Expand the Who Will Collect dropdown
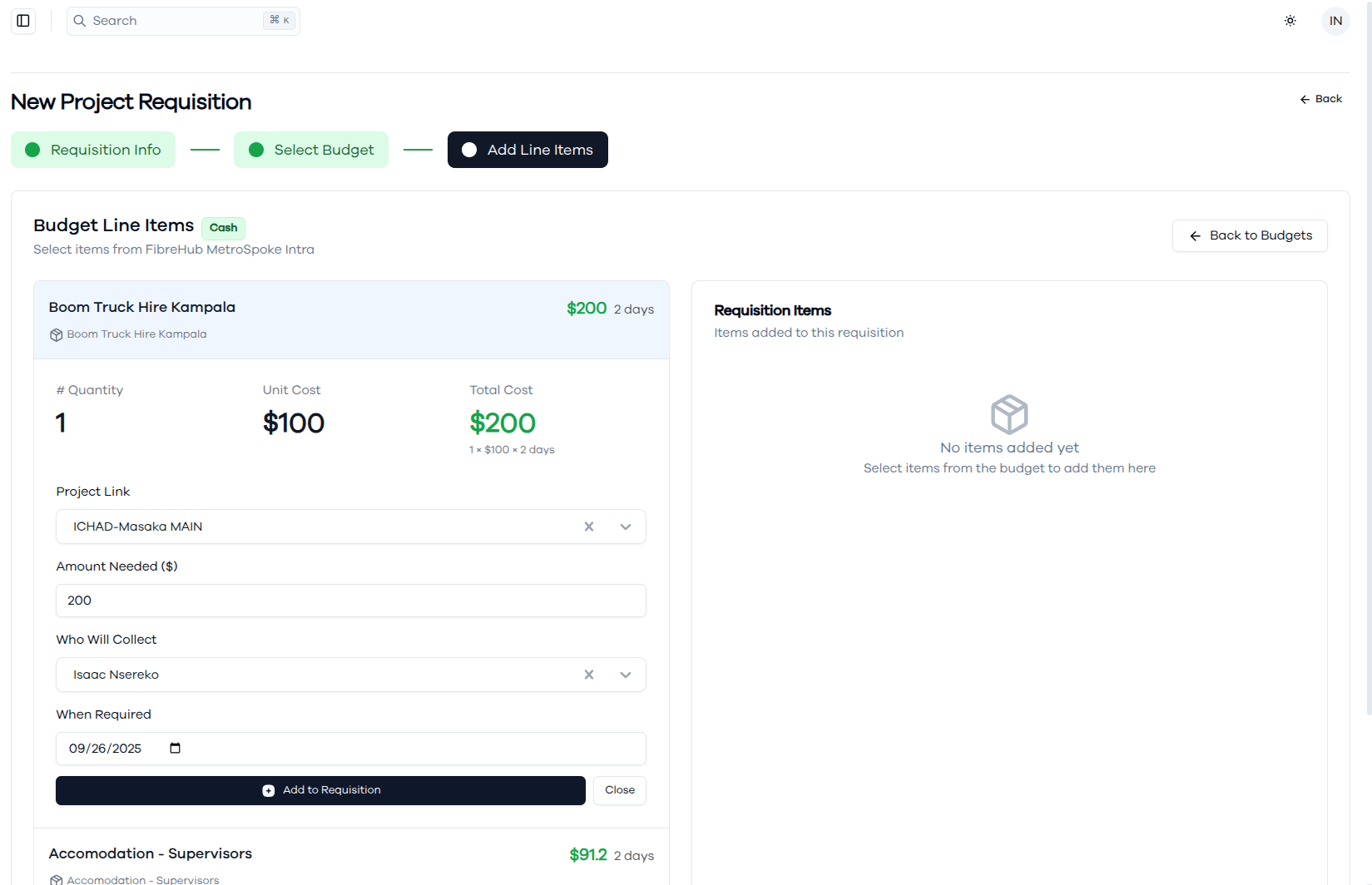1372x885 pixels. pyautogui.click(x=626, y=675)
